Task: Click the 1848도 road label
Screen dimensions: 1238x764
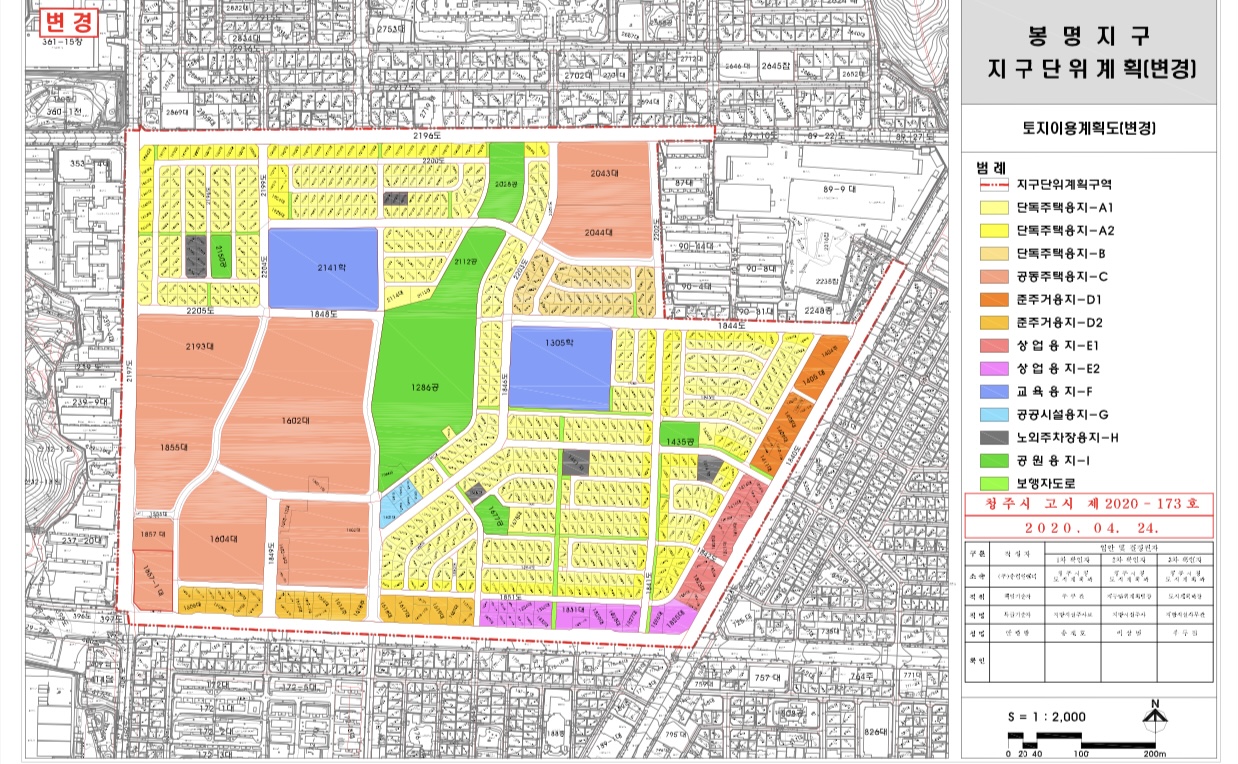Action: click(x=325, y=314)
